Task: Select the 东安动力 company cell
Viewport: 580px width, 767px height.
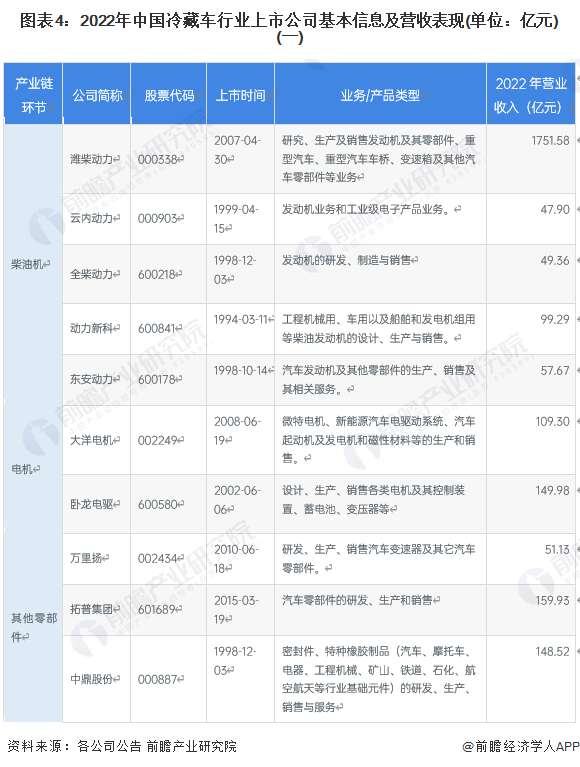Action: (94, 379)
